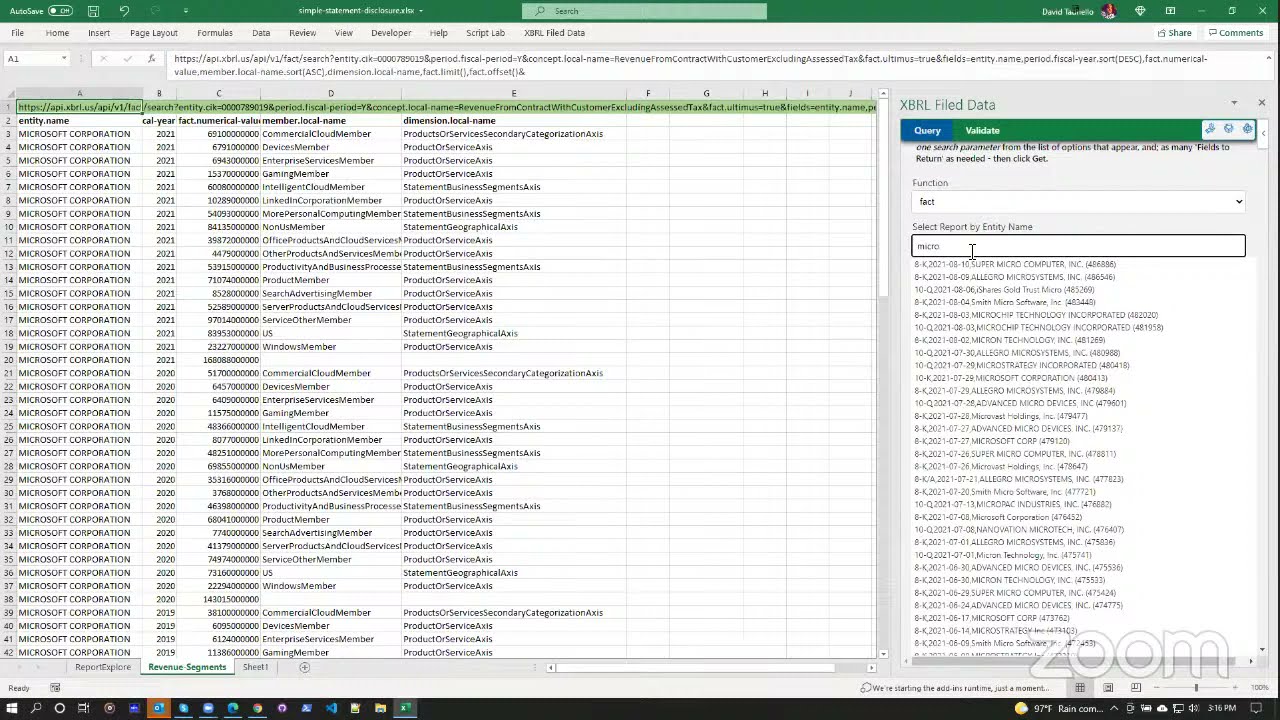
Task: Click the Enter checkmark icon in formula bar
Action: [128, 59]
